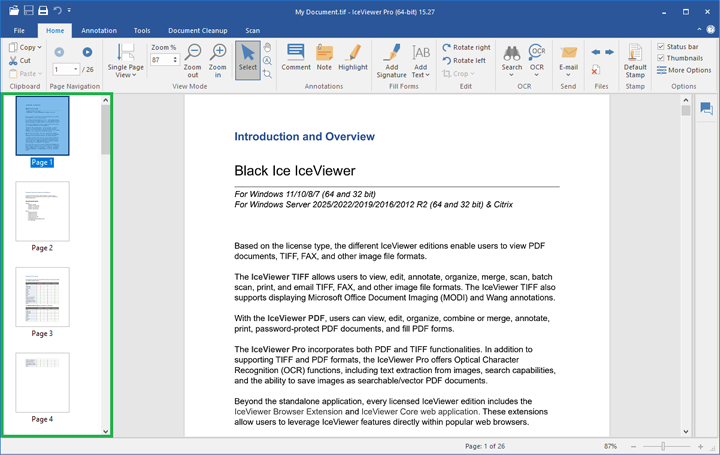Click Add Signature in Fill Forms
This screenshot has height=455, width=720.
(392, 61)
